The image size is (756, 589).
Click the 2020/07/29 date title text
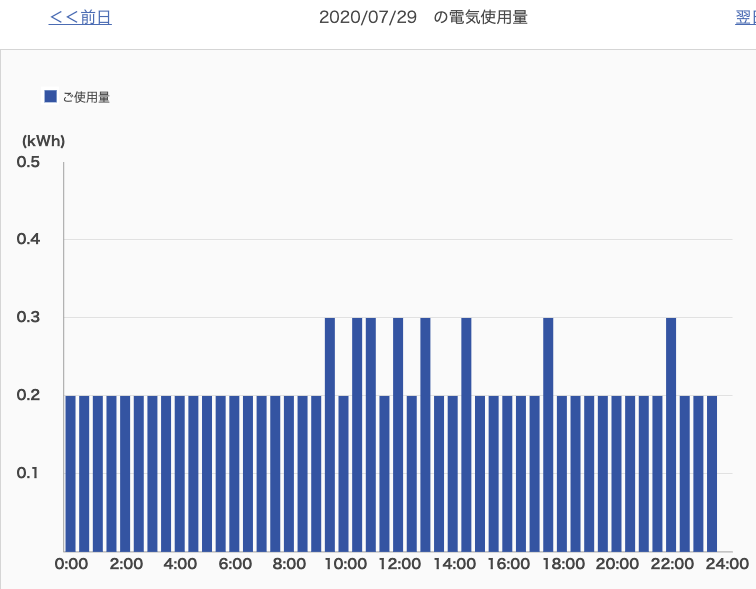367,18
